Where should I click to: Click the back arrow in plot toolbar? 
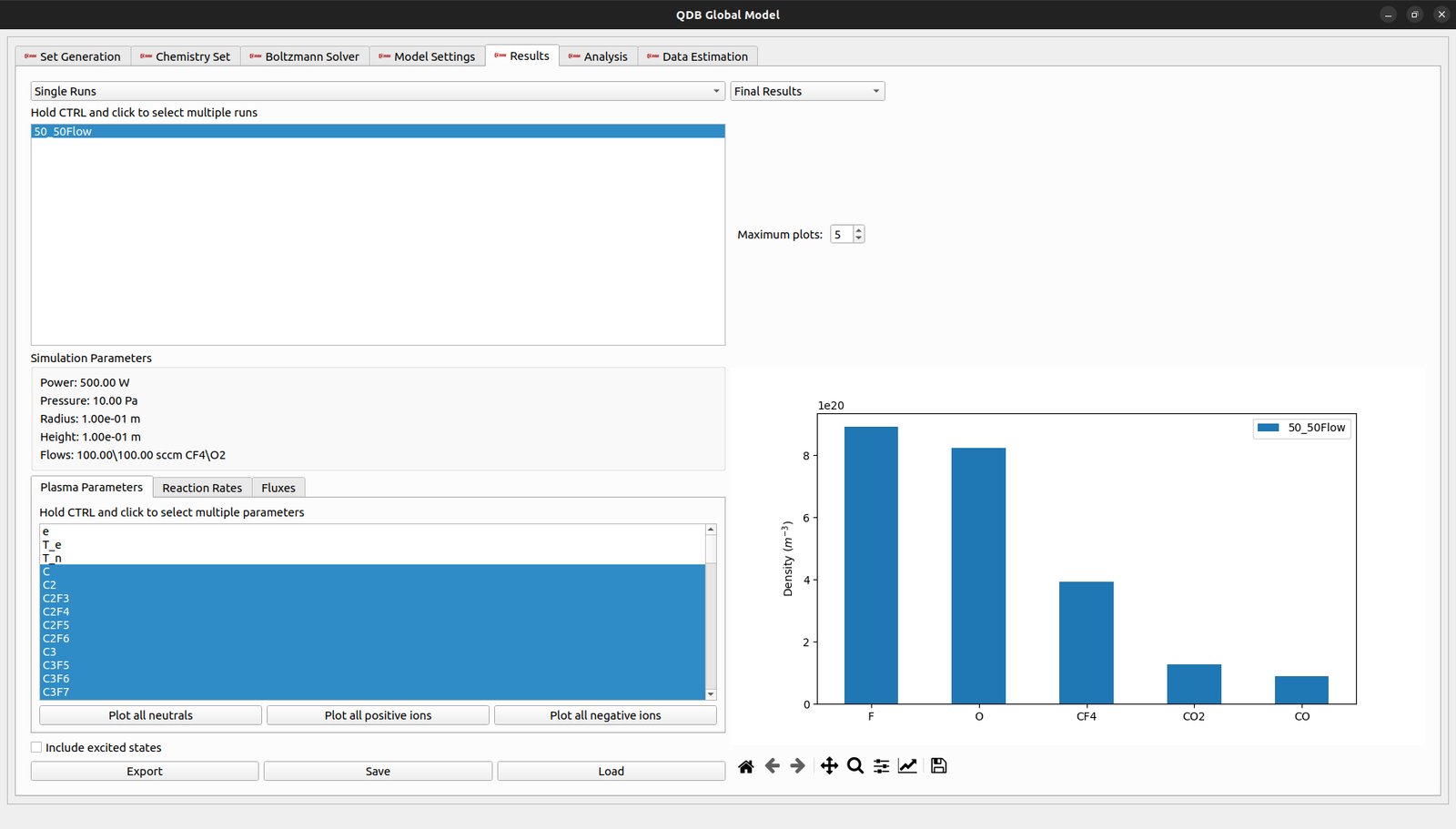(x=772, y=766)
